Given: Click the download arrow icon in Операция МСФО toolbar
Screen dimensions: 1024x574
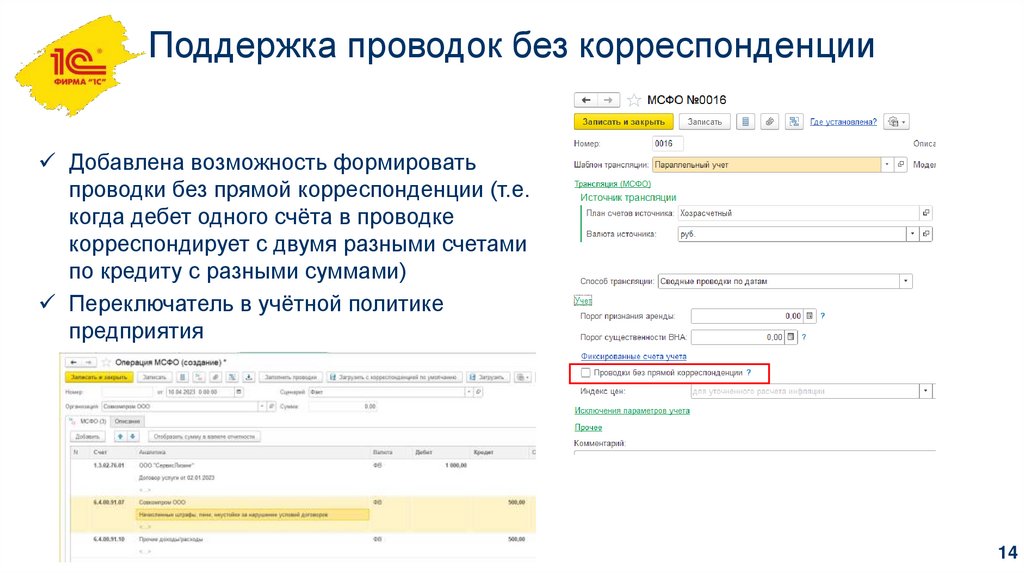Looking at the screenshot, I should [249, 377].
